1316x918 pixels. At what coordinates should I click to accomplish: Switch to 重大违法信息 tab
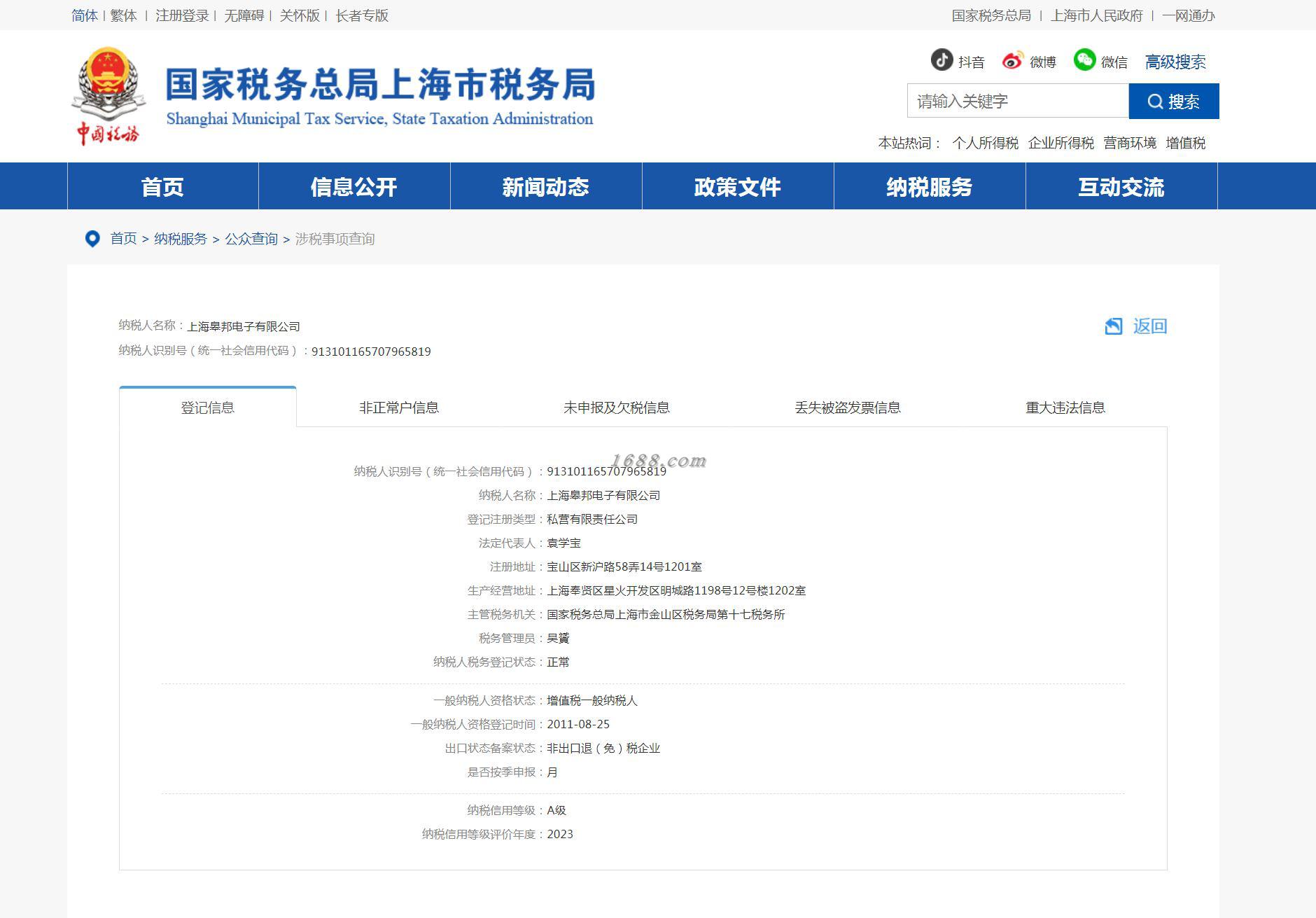tap(1065, 408)
